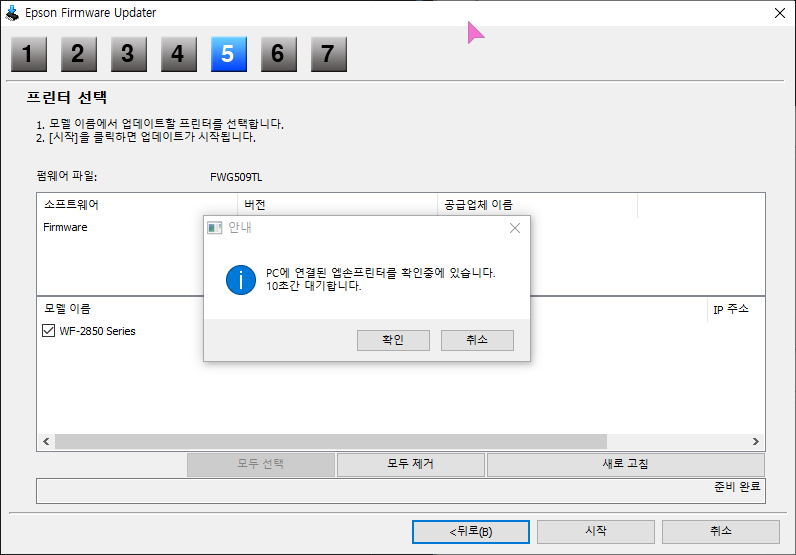Click greyed 모두 선택 button
796x555 pixels.
coord(261,464)
